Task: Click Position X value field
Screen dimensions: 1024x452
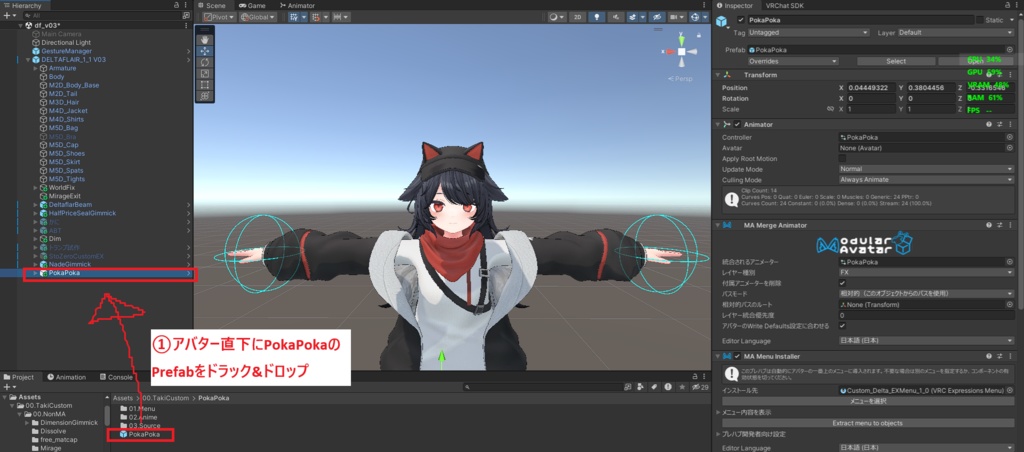Action: tap(871, 88)
